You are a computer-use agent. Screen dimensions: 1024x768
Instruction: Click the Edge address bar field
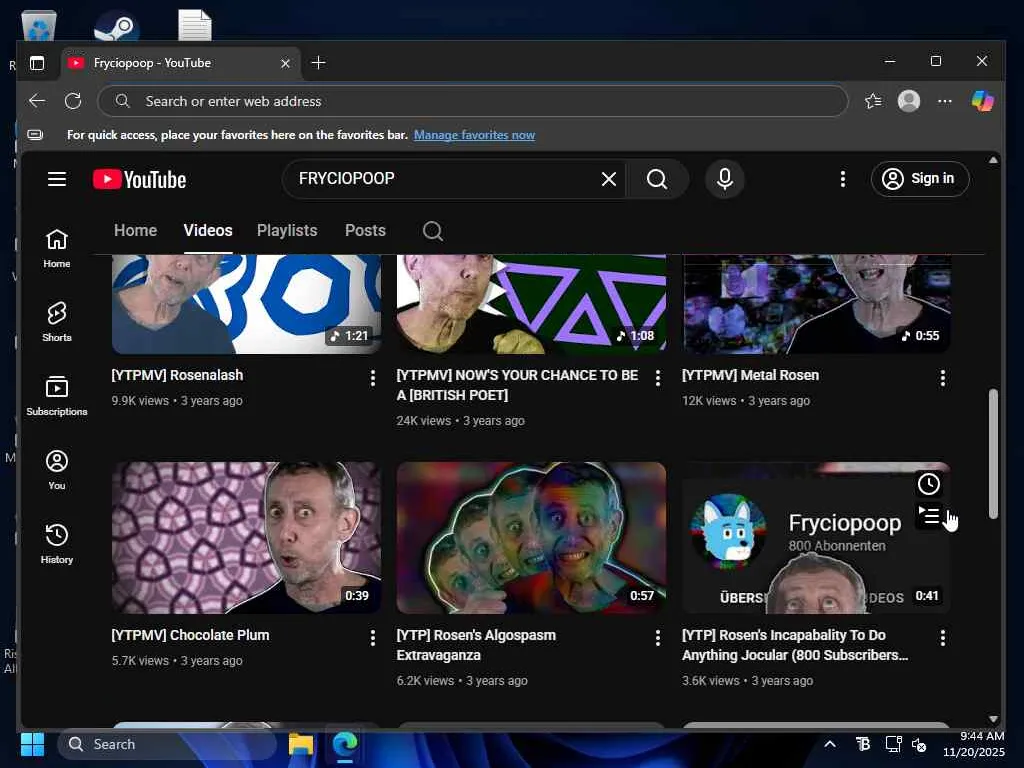473,101
